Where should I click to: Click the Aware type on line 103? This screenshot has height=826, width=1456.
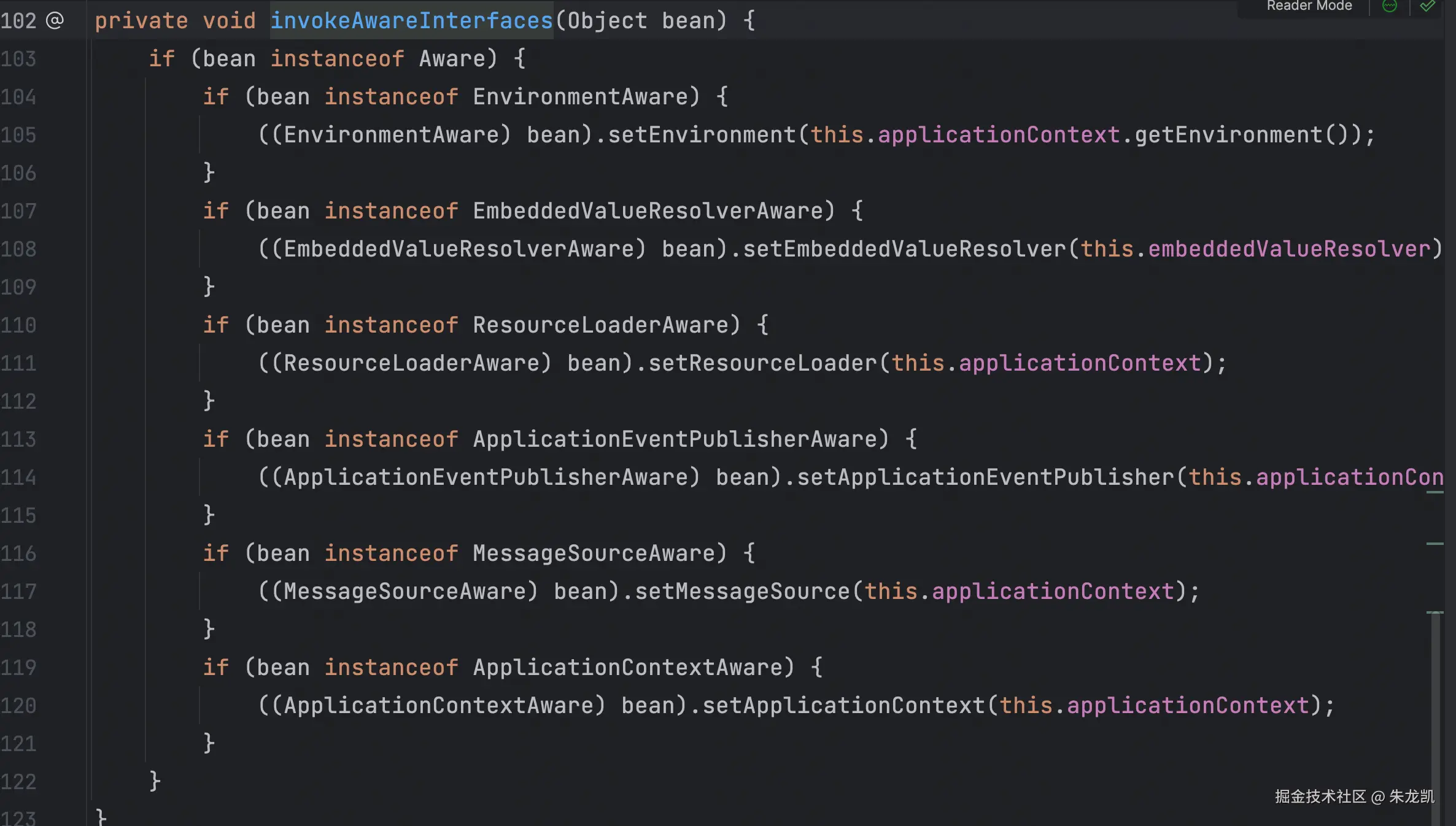coord(452,59)
